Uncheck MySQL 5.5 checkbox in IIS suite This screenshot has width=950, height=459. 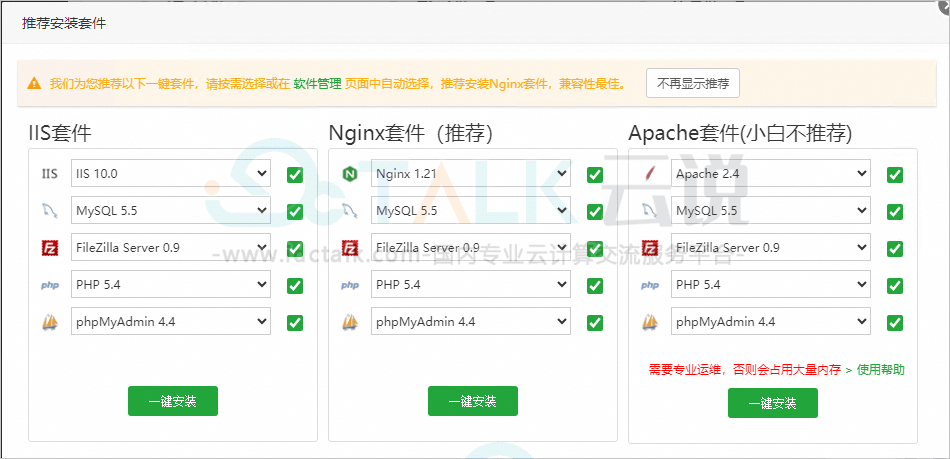(x=295, y=211)
